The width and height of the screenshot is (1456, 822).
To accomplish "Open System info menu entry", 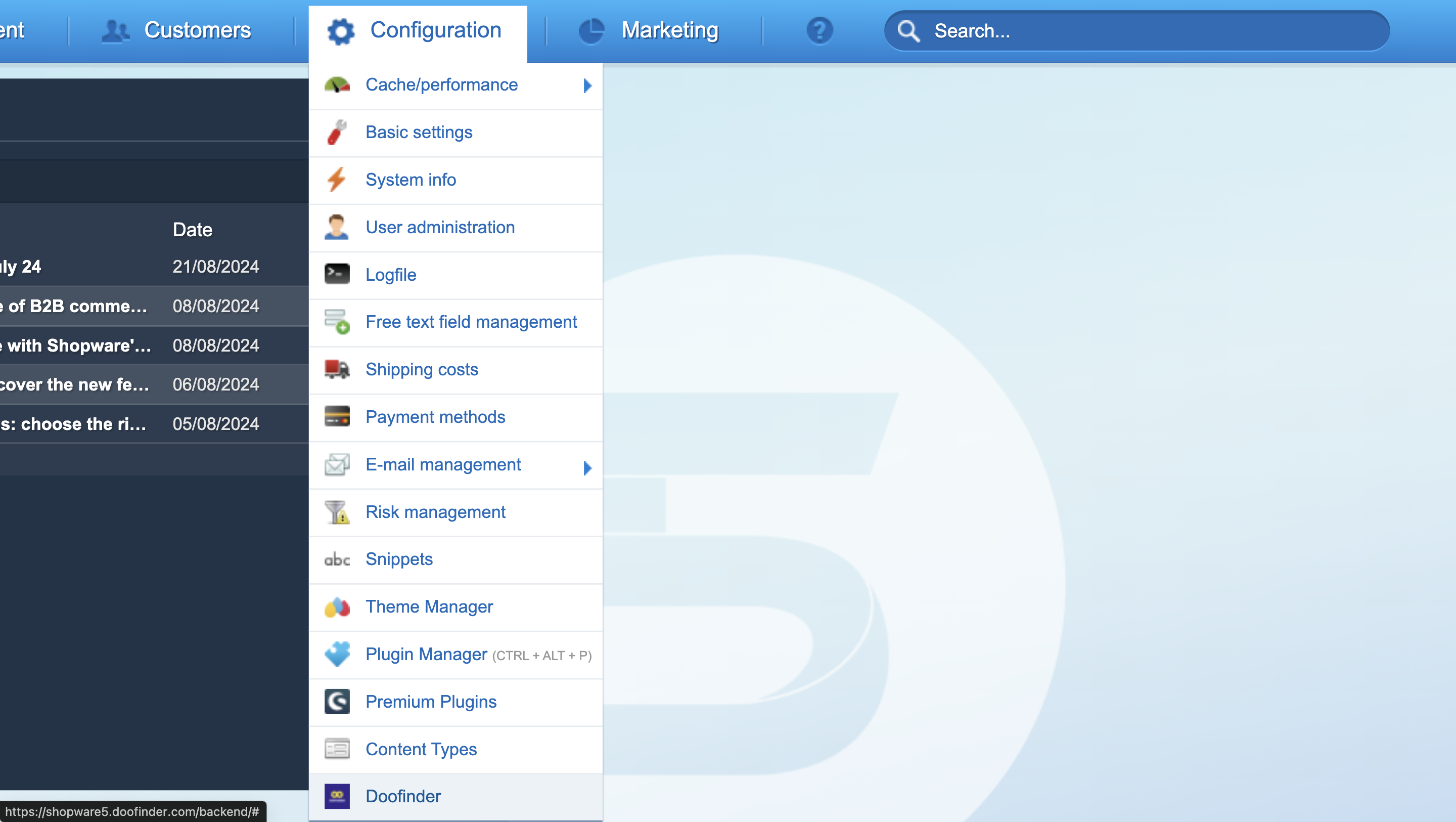I will click(456, 180).
